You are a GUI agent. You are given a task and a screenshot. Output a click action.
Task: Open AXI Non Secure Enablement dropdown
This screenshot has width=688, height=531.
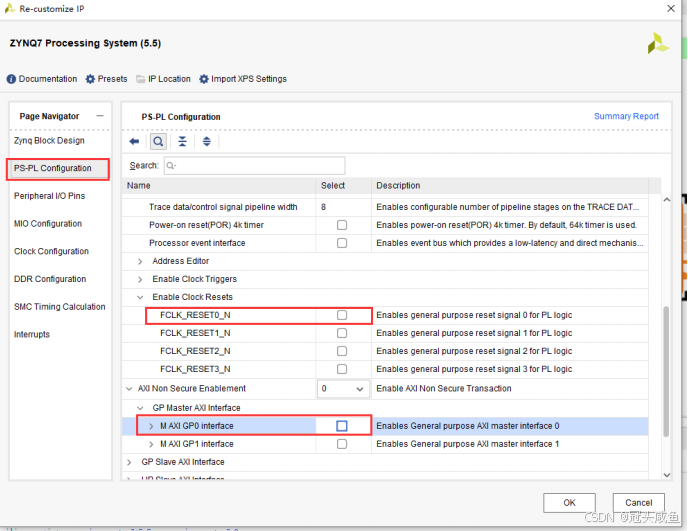click(x=342, y=388)
